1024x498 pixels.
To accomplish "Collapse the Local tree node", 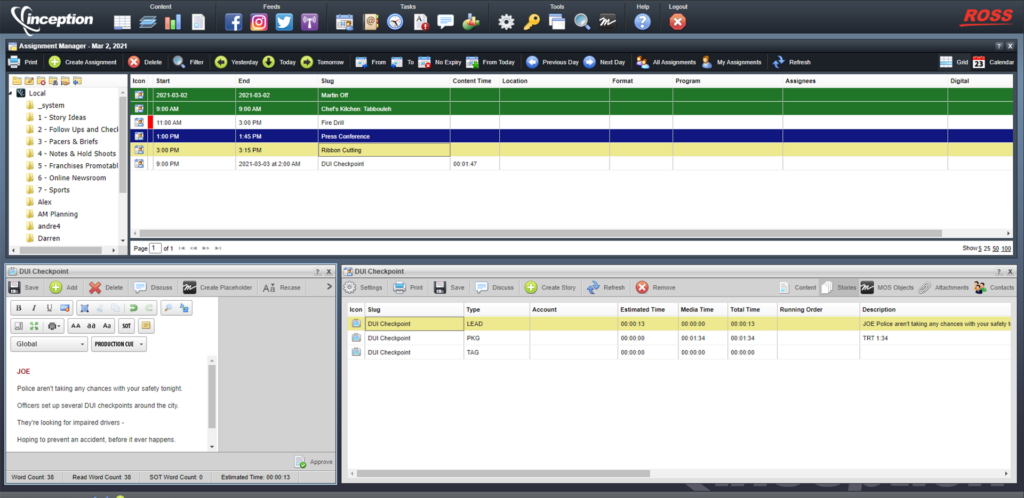I will pyautogui.click(x=11, y=93).
